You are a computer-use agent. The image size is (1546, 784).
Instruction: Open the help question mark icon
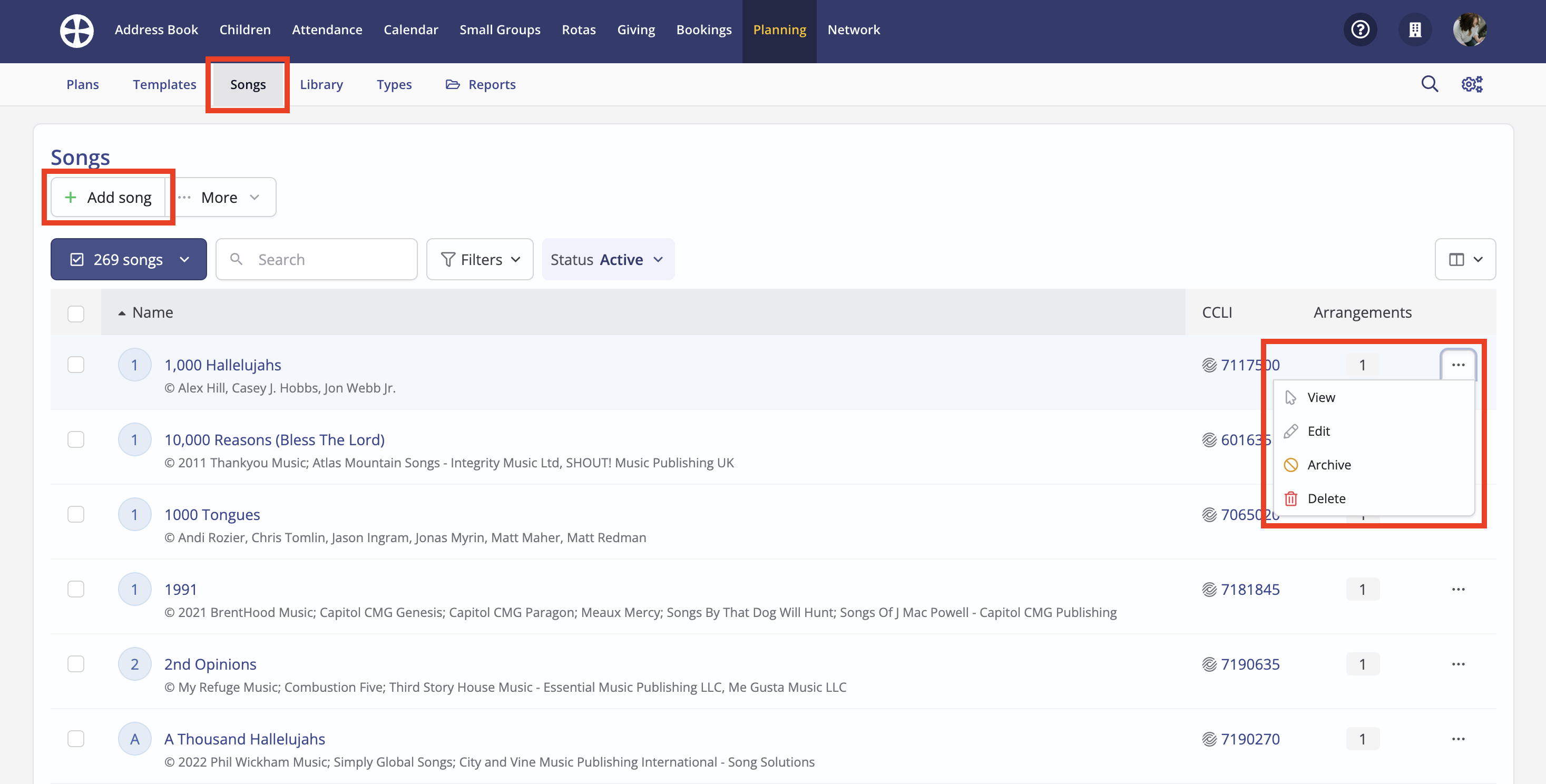[1360, 30]
